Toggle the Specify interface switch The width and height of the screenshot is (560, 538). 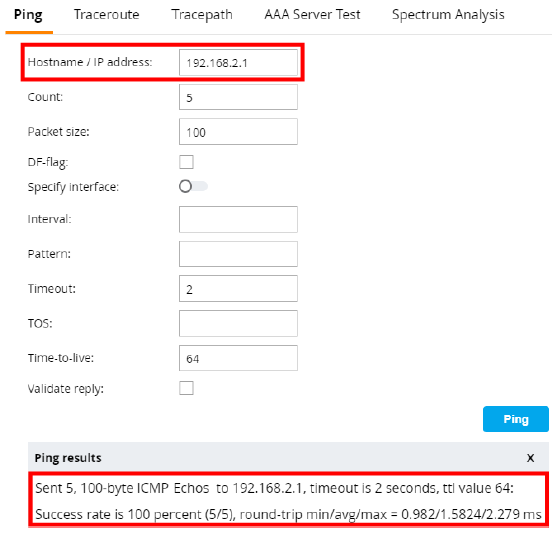[193, 186]
